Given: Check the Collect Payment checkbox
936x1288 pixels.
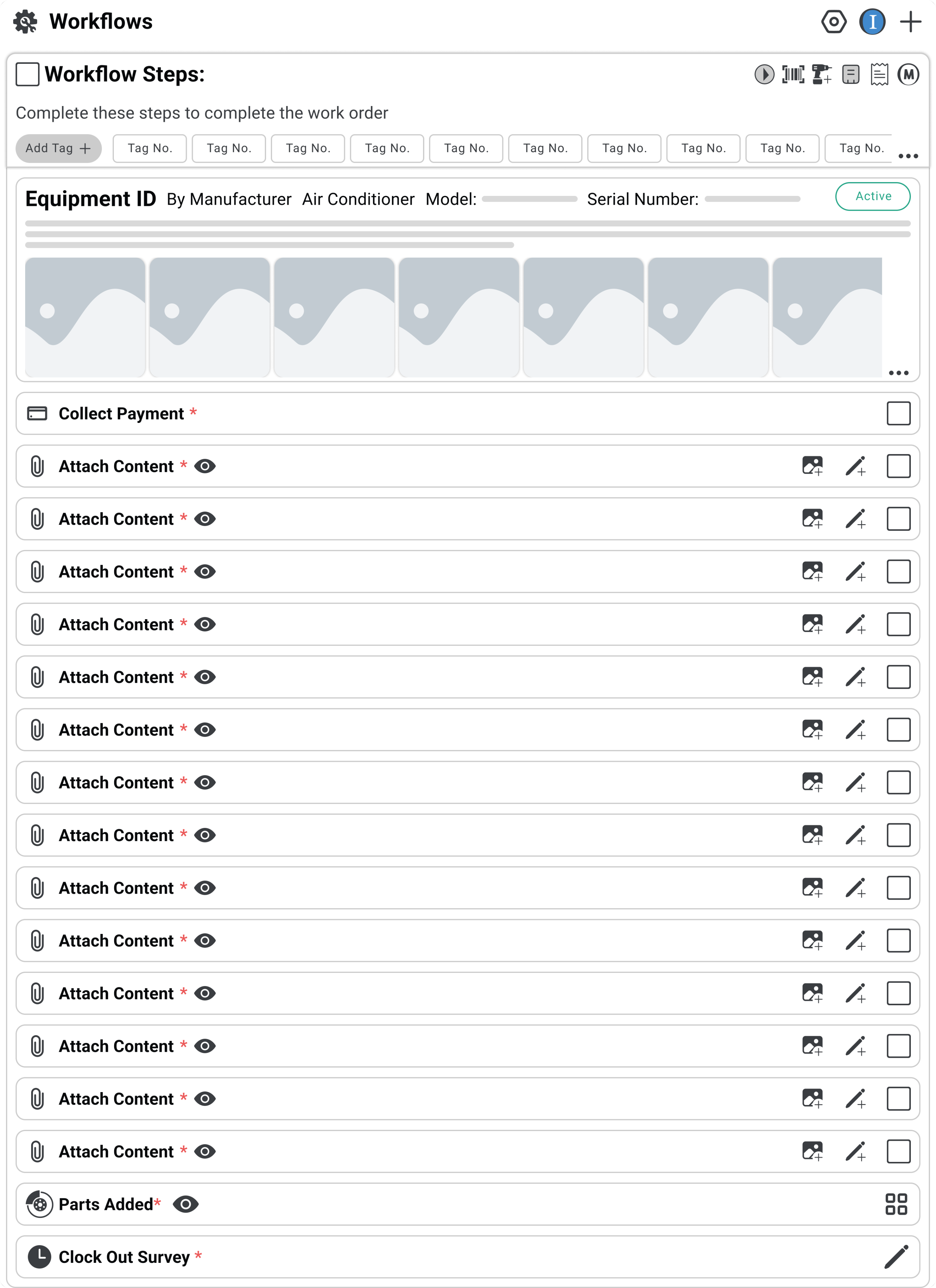Looking at the screenshot, I should click(898, 414).
